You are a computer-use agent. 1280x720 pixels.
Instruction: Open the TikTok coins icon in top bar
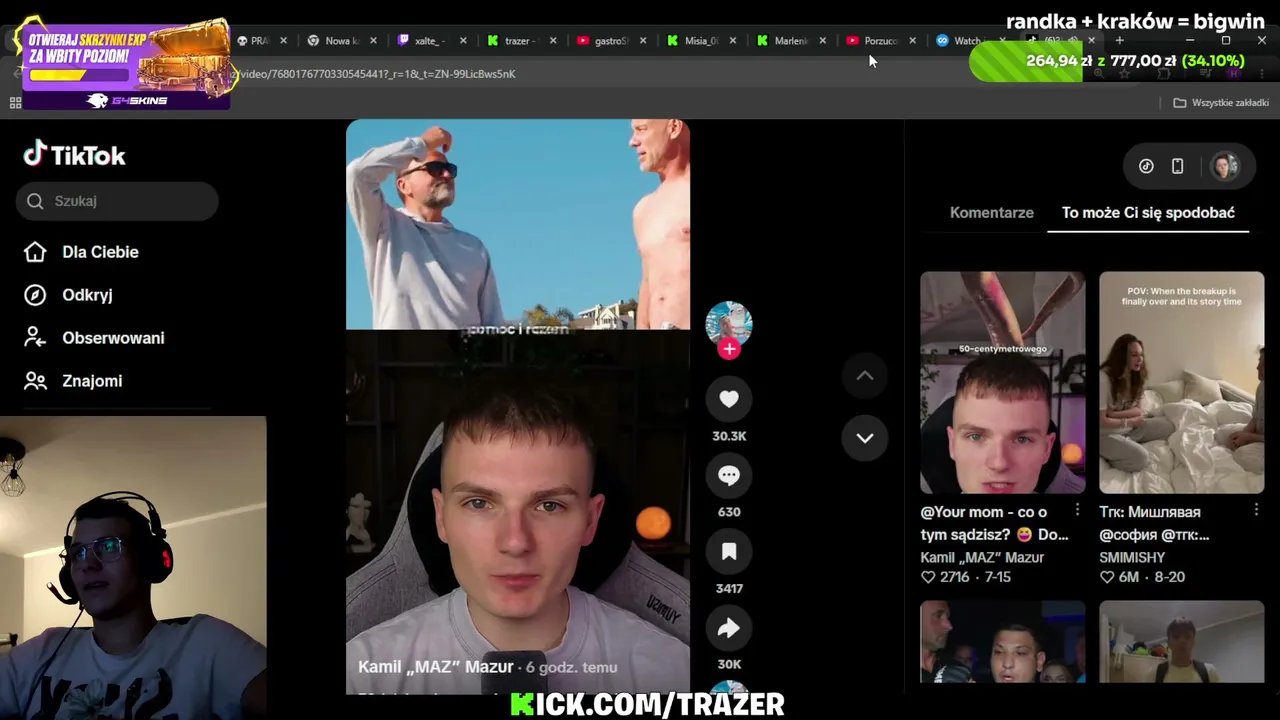[1146, 167]
